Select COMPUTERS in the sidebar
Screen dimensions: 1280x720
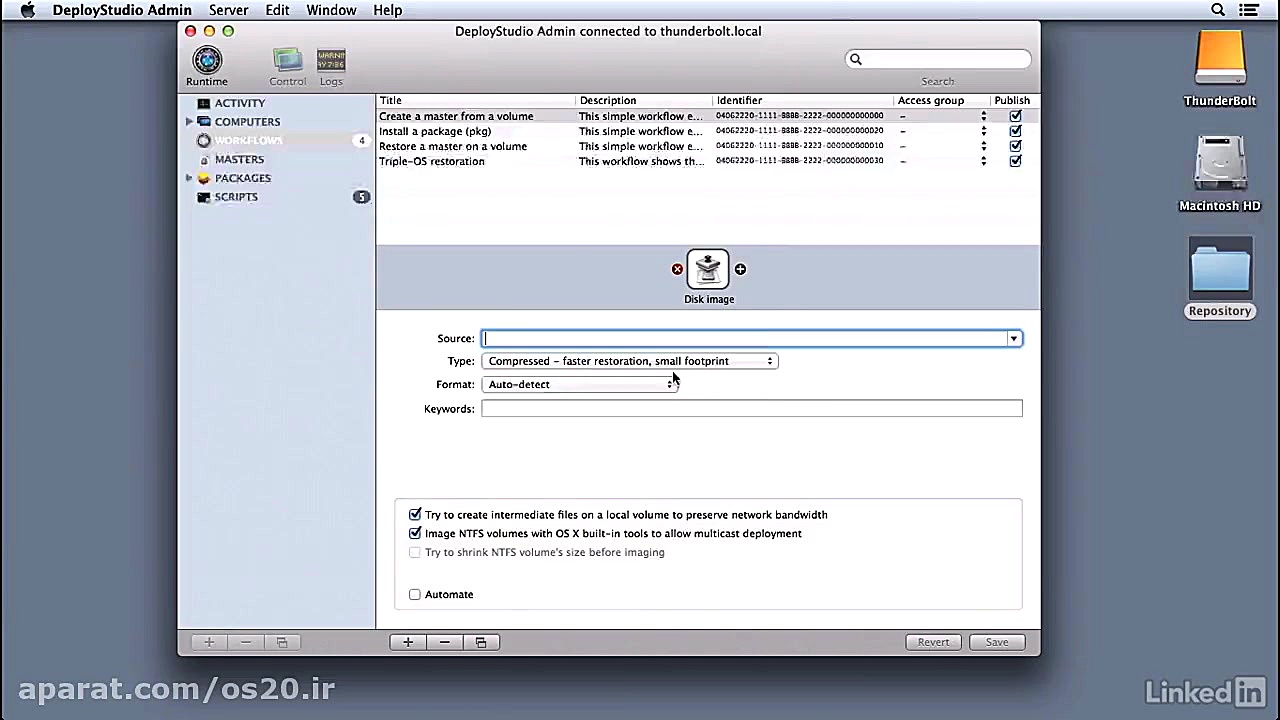tap(247, 122)
